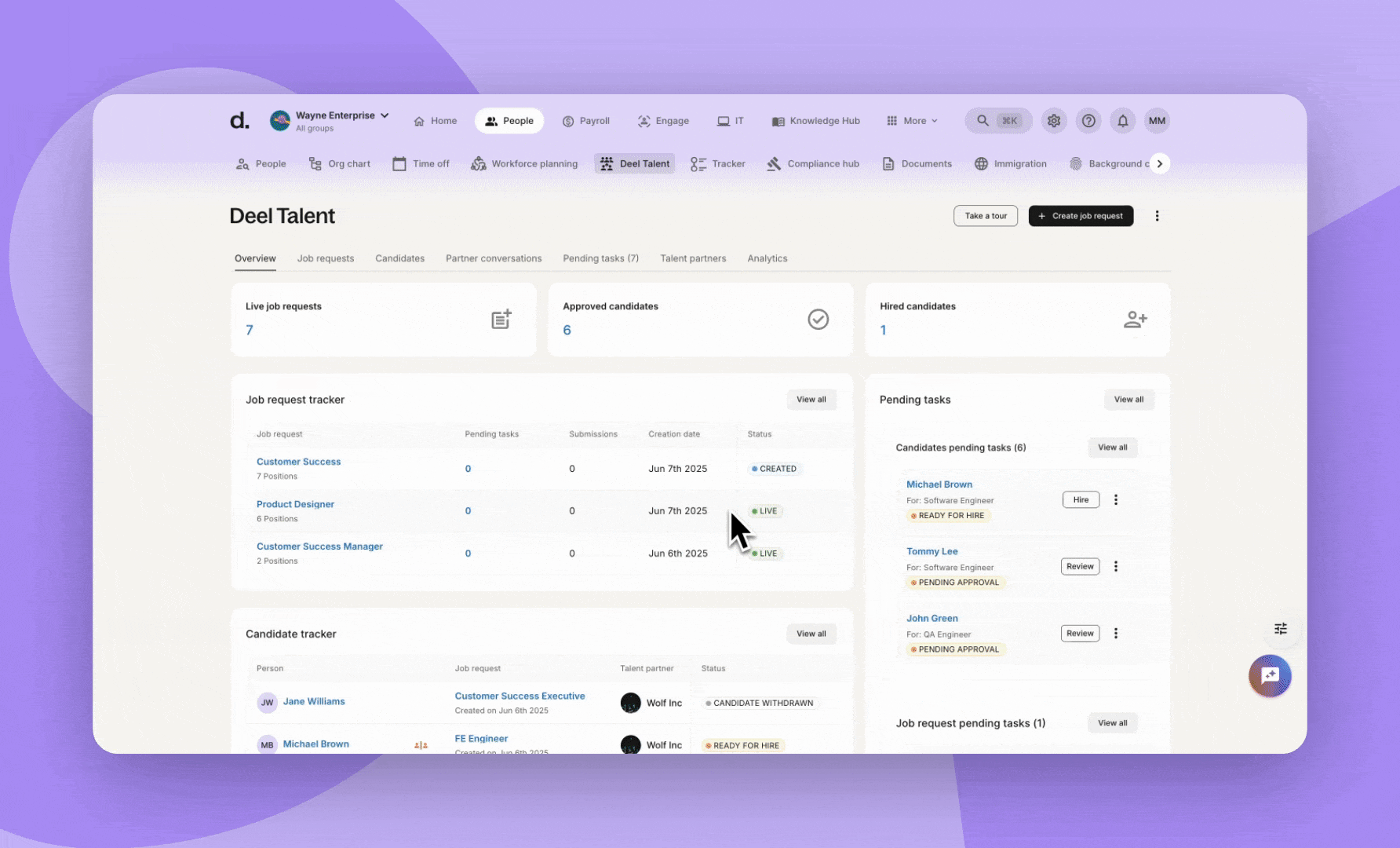1400x848 pixels.
Task: Click Review for John Green
Action: 1080,633
